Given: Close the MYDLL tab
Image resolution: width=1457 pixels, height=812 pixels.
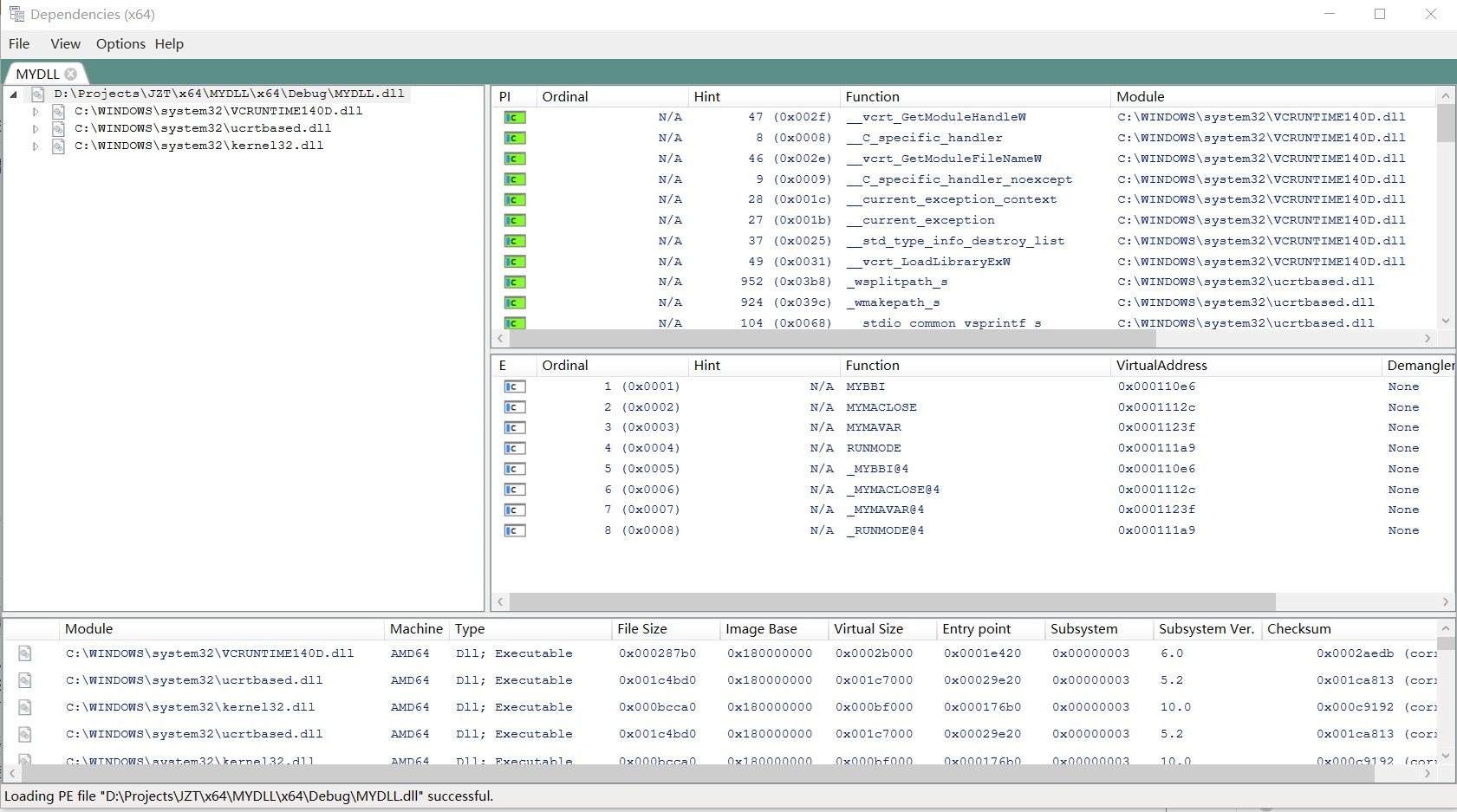Looking at the screenshot, I should coord(71,74).
